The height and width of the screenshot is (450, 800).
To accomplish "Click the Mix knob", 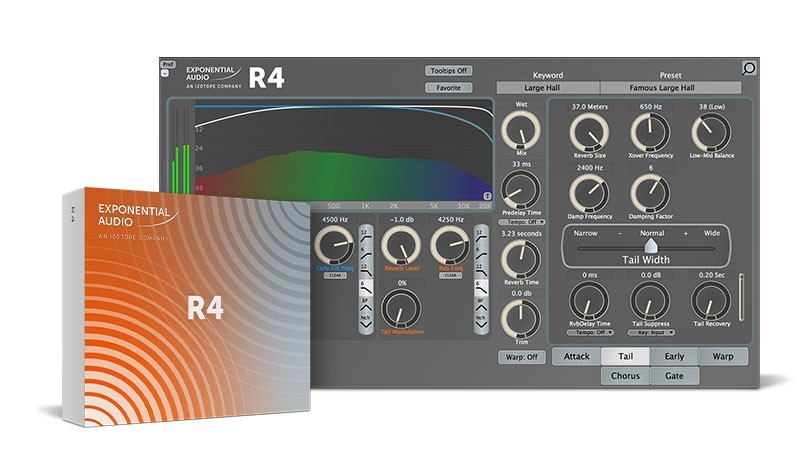I will [521, 130].
